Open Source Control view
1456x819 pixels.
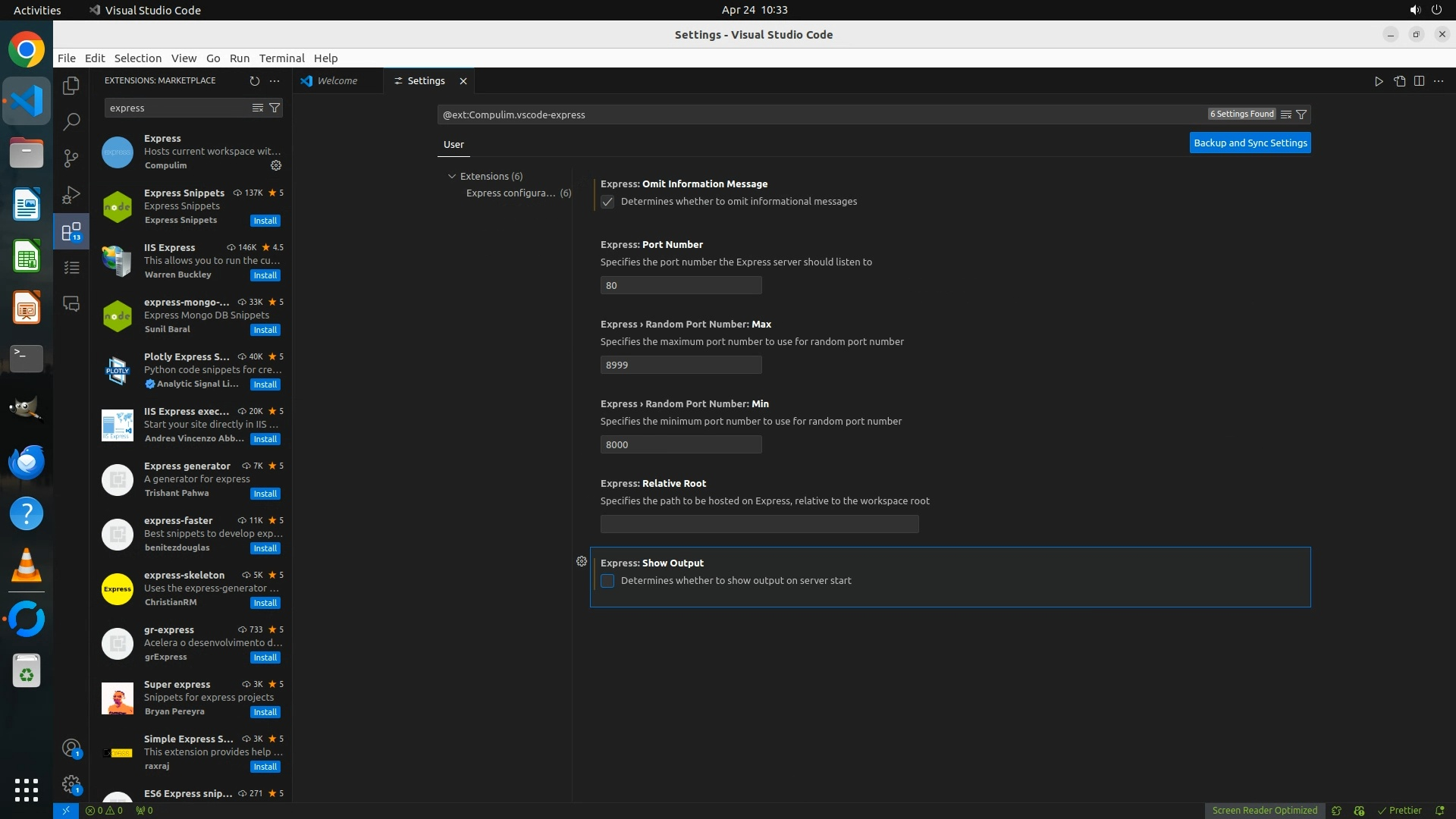click(71, 158)
